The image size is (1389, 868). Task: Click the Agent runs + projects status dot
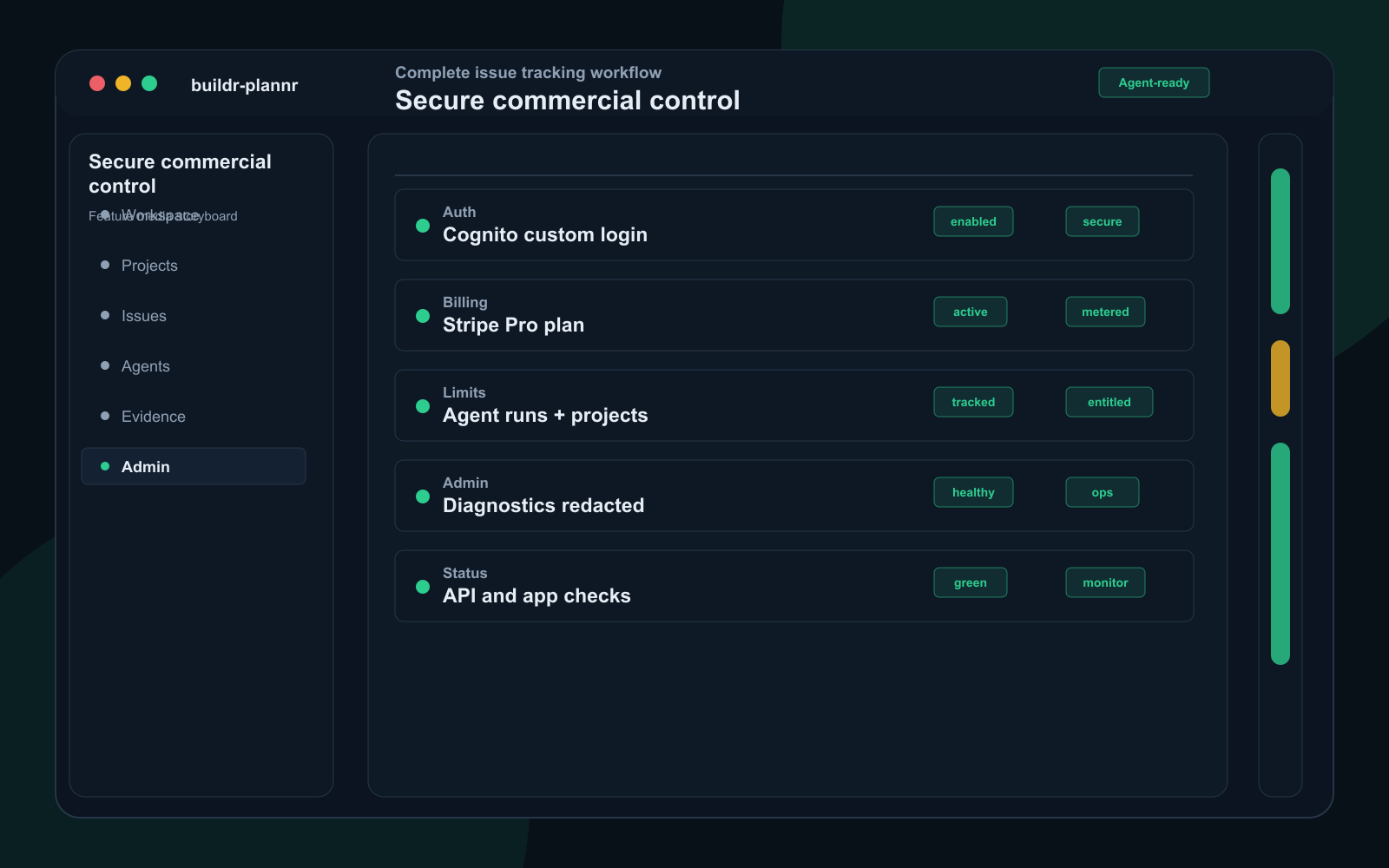423,406
